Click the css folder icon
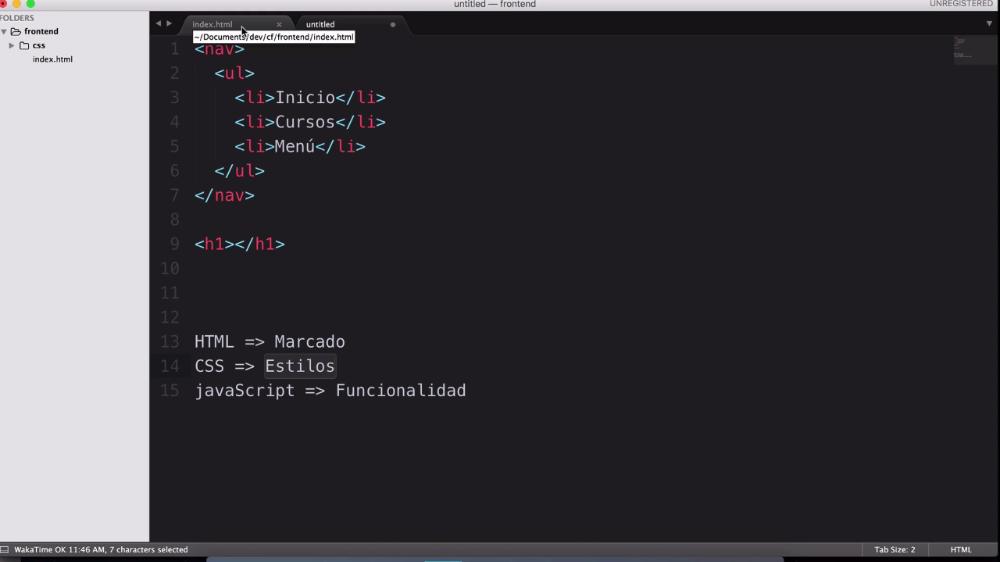Image resolution: width=1000 pixels, height=562 pixels. [24, 45]
